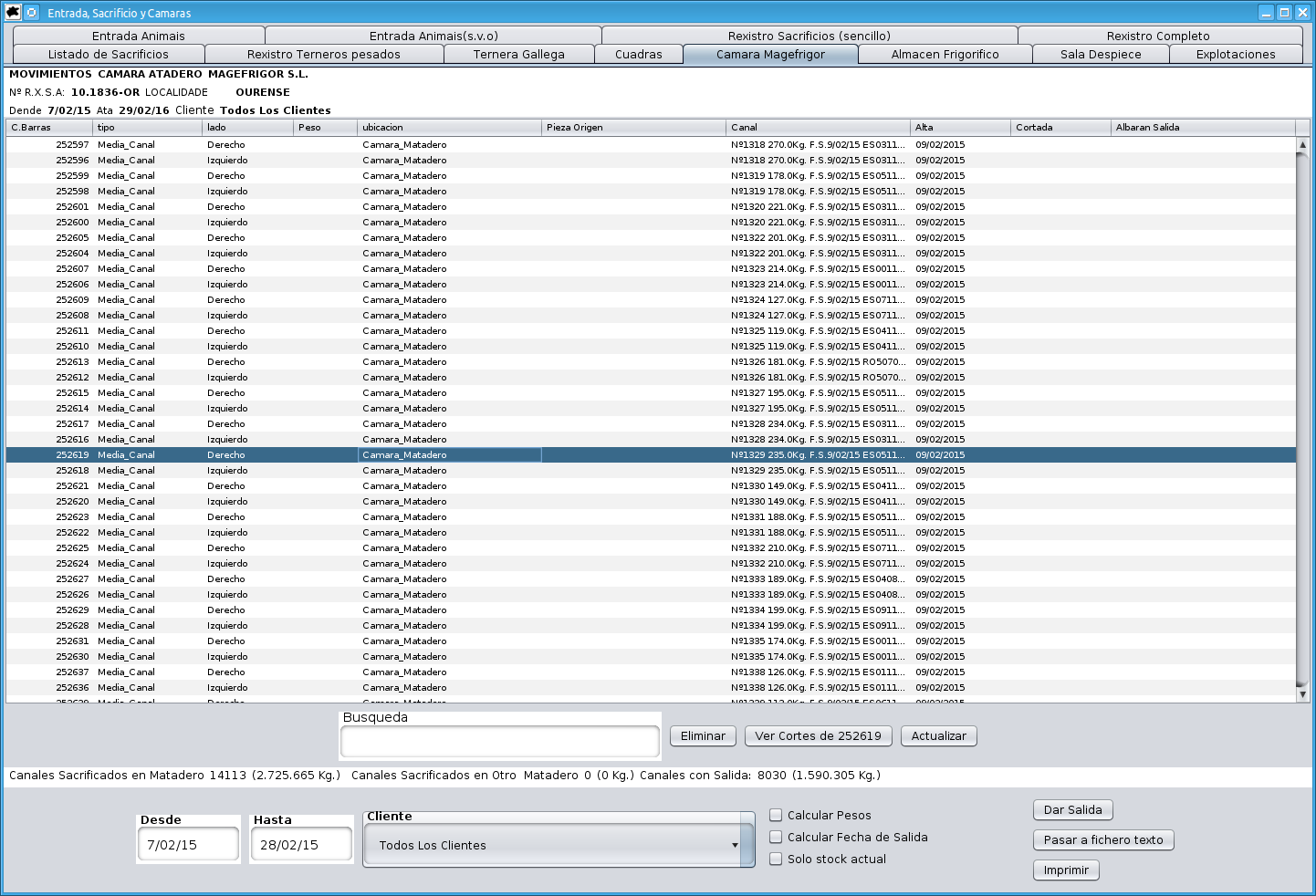Select row with barcode 252607

click(651, 268)
